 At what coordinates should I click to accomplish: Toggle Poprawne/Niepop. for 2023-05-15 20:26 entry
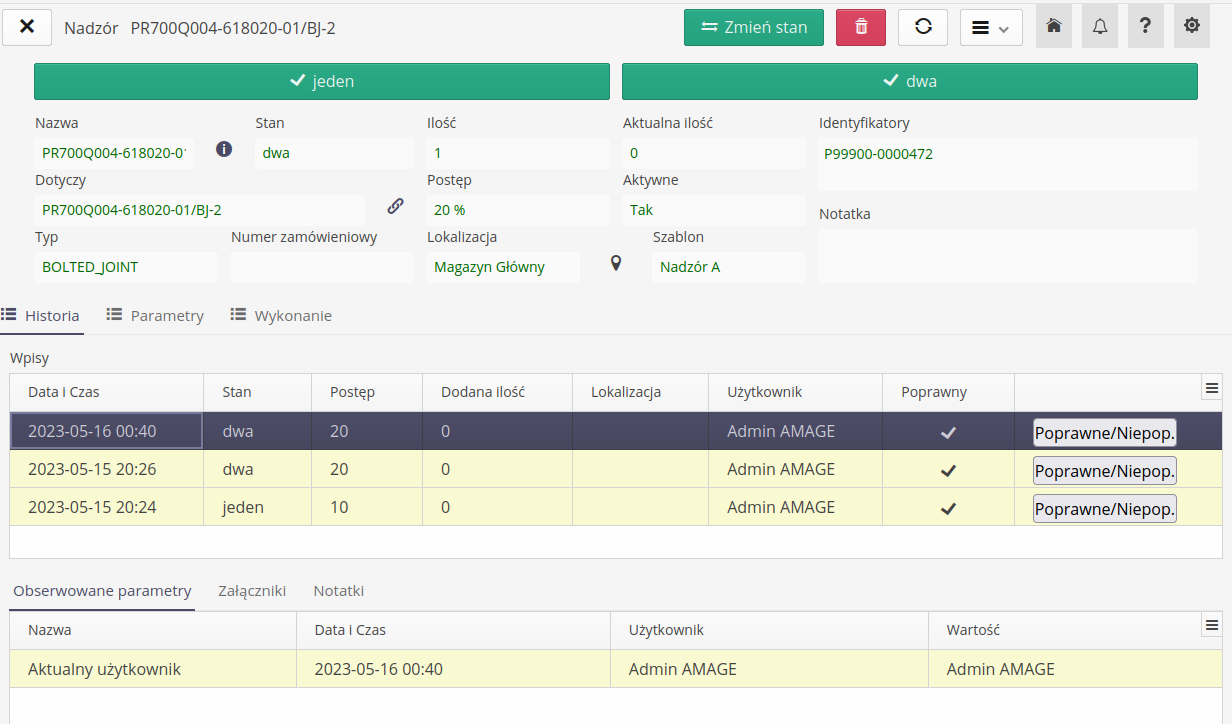click(x=1104, y=470)
